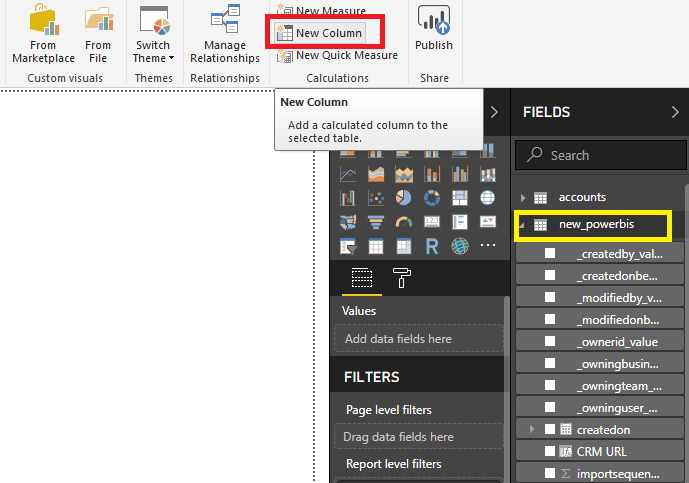The image size is (689, 483).
Task: Tick the _ownerid_value field checkbox
Action: point(550,341)
